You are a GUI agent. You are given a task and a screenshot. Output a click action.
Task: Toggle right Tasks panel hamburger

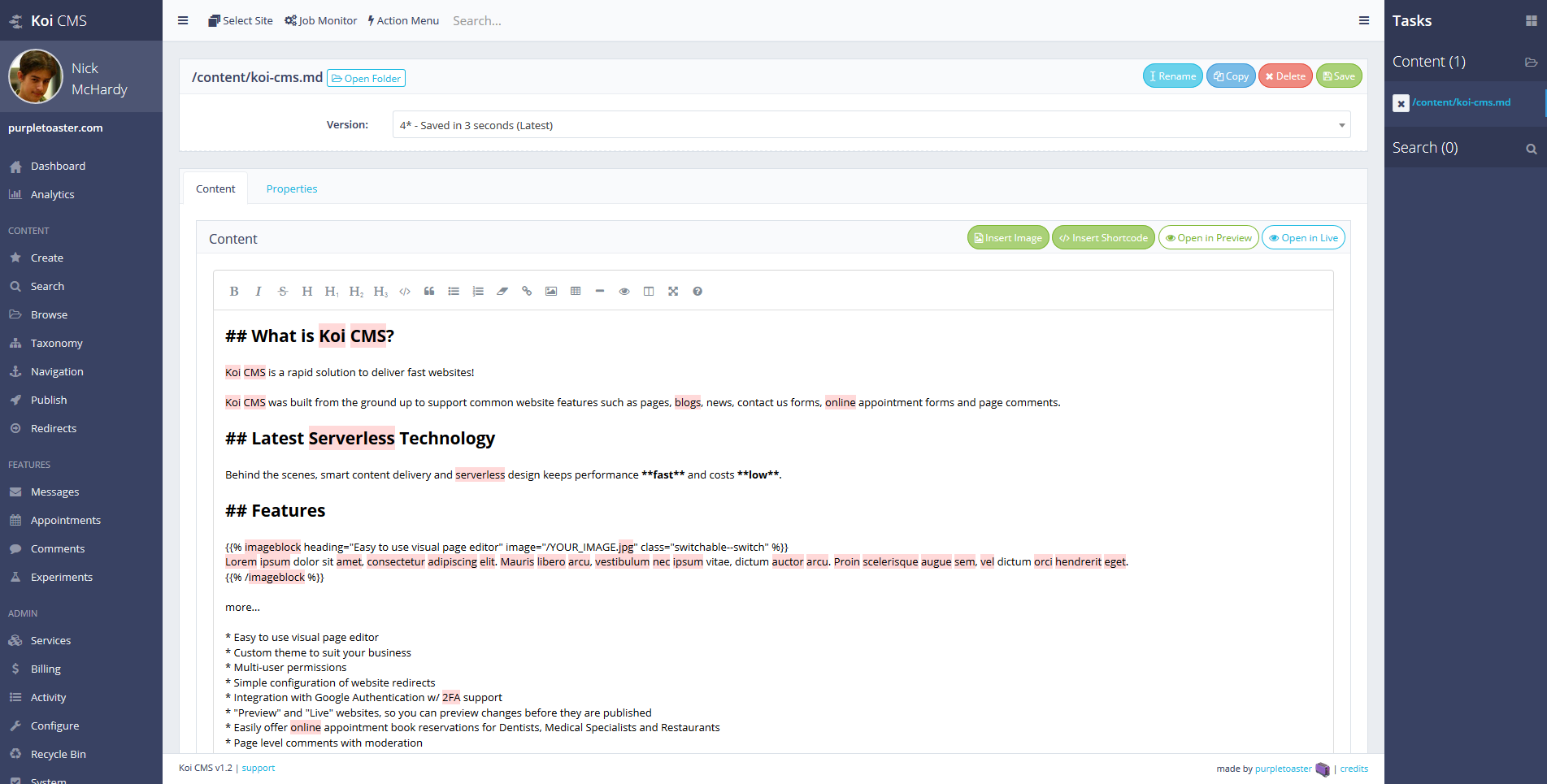coord(1364,20)
